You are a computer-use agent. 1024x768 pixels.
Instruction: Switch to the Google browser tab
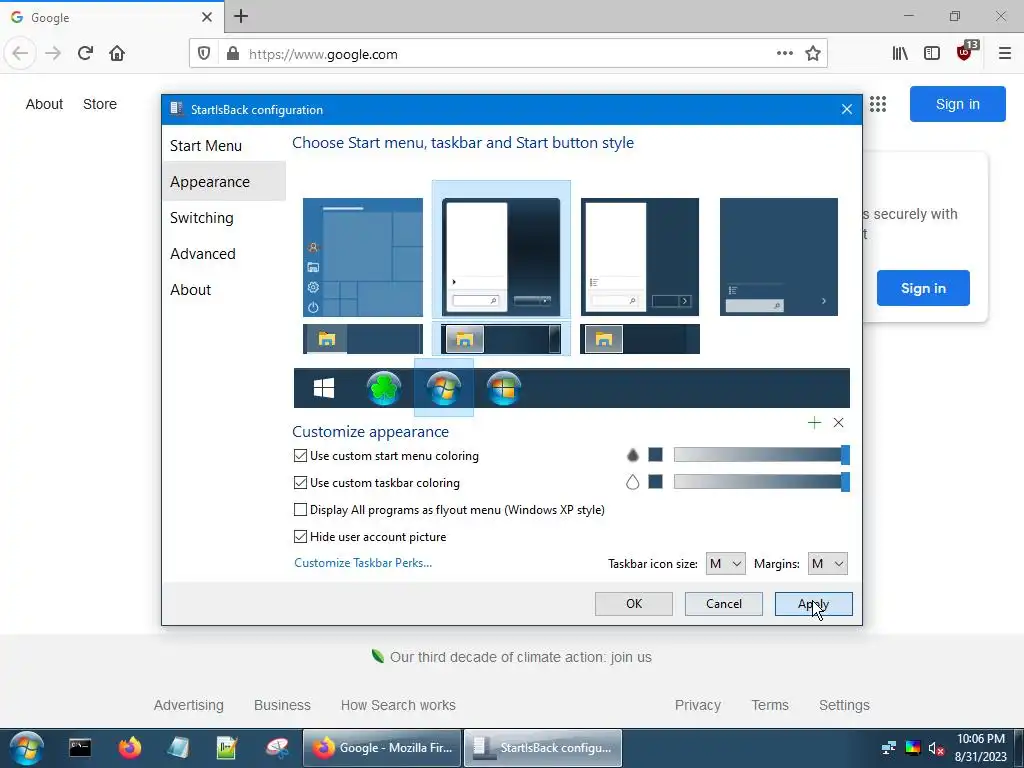pyautogui.click(x=111, y=17)
